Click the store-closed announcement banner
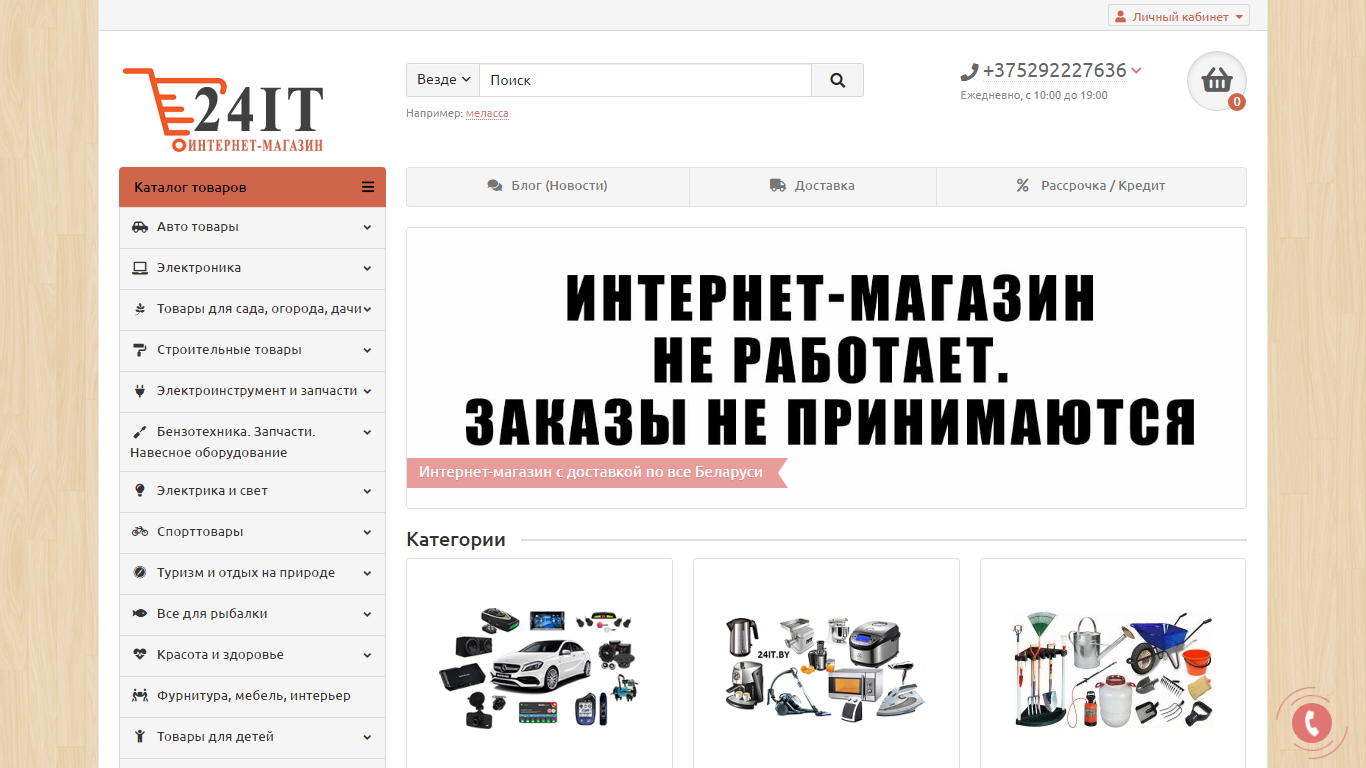 point(826,368)
